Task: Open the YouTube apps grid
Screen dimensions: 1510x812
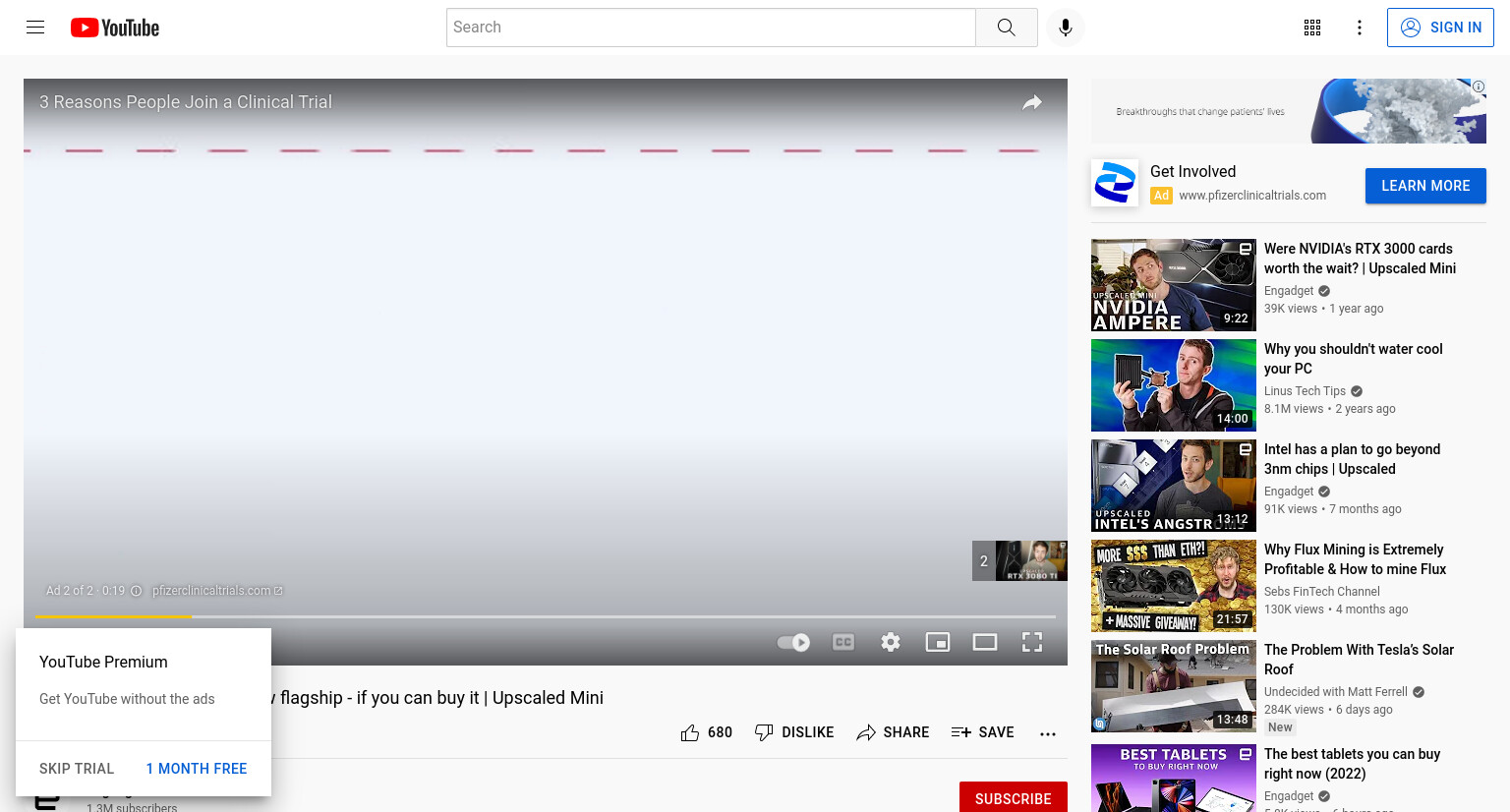Action: (x=1312, y=28)
